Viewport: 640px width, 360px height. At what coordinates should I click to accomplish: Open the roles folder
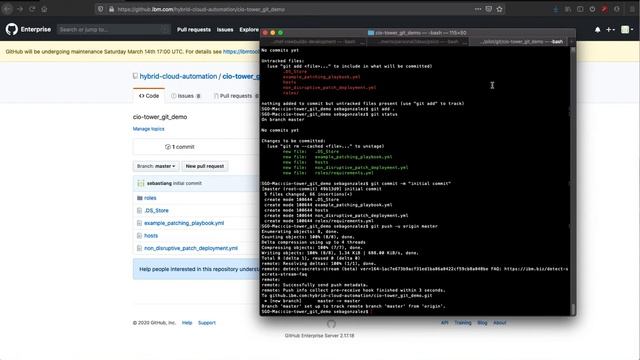click(x=150, y=198)
